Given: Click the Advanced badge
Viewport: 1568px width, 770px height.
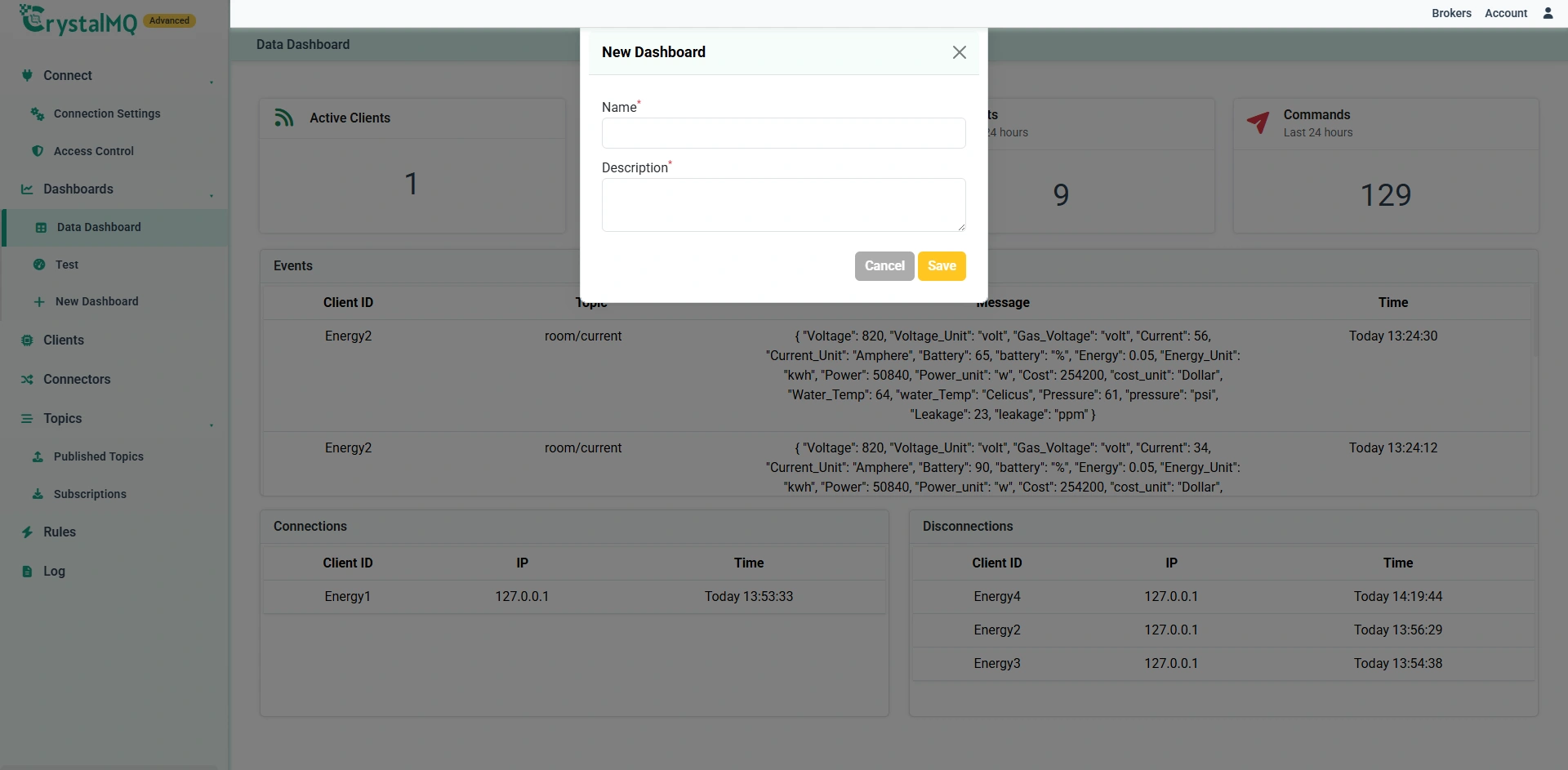Looking at the screenshot, I should click(x=169, y=20).
